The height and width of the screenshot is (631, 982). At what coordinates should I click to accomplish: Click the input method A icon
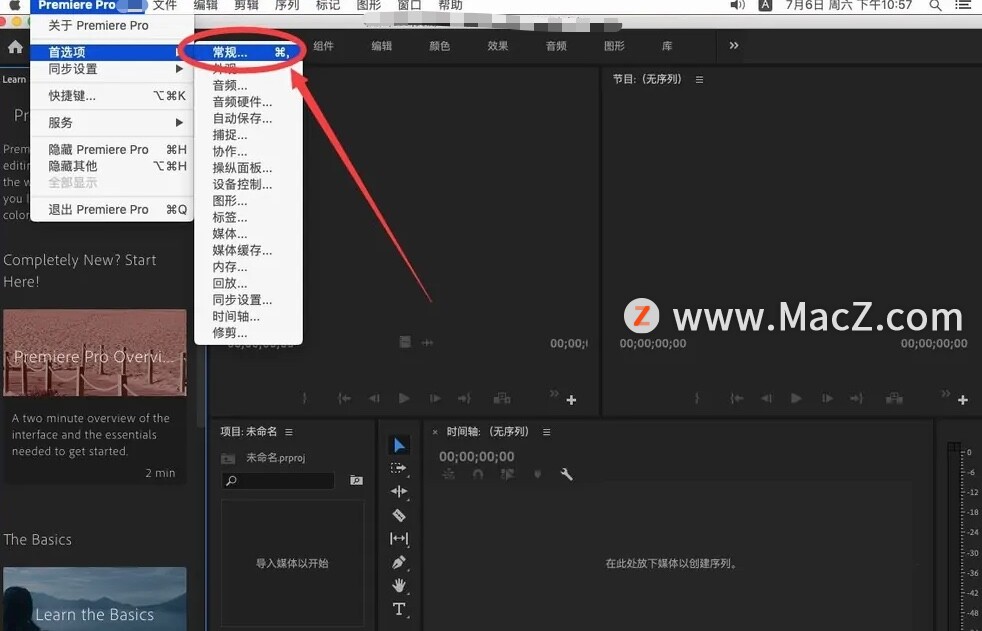click(765, 5)
